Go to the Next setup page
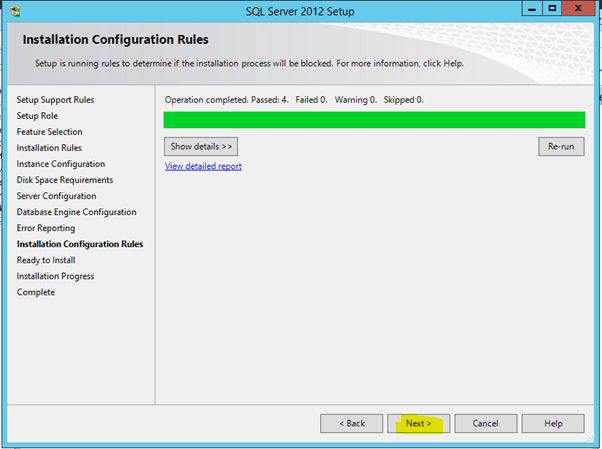 coord(418,423)
